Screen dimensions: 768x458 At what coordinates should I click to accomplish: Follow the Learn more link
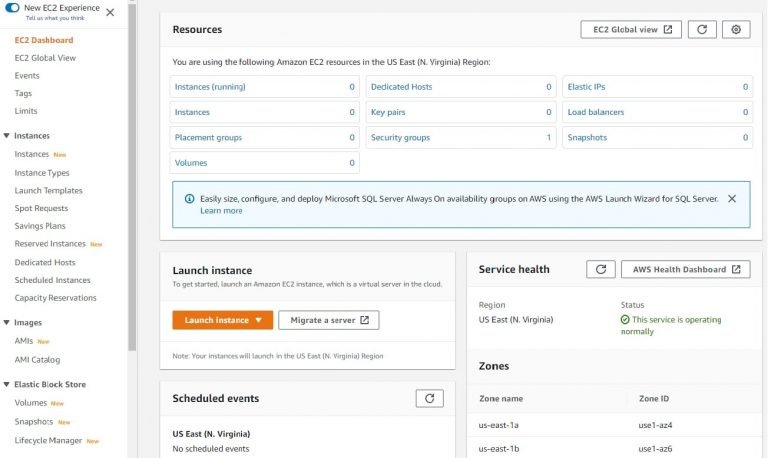pyautogui.click(x=221, y=211)
